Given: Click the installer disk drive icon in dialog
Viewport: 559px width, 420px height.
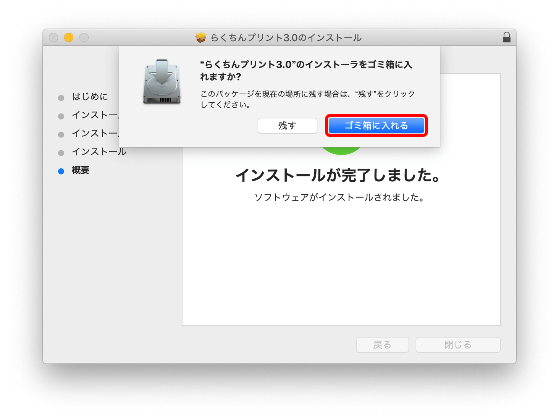Looking at the screenshot, I should click(x=162, y=82).
